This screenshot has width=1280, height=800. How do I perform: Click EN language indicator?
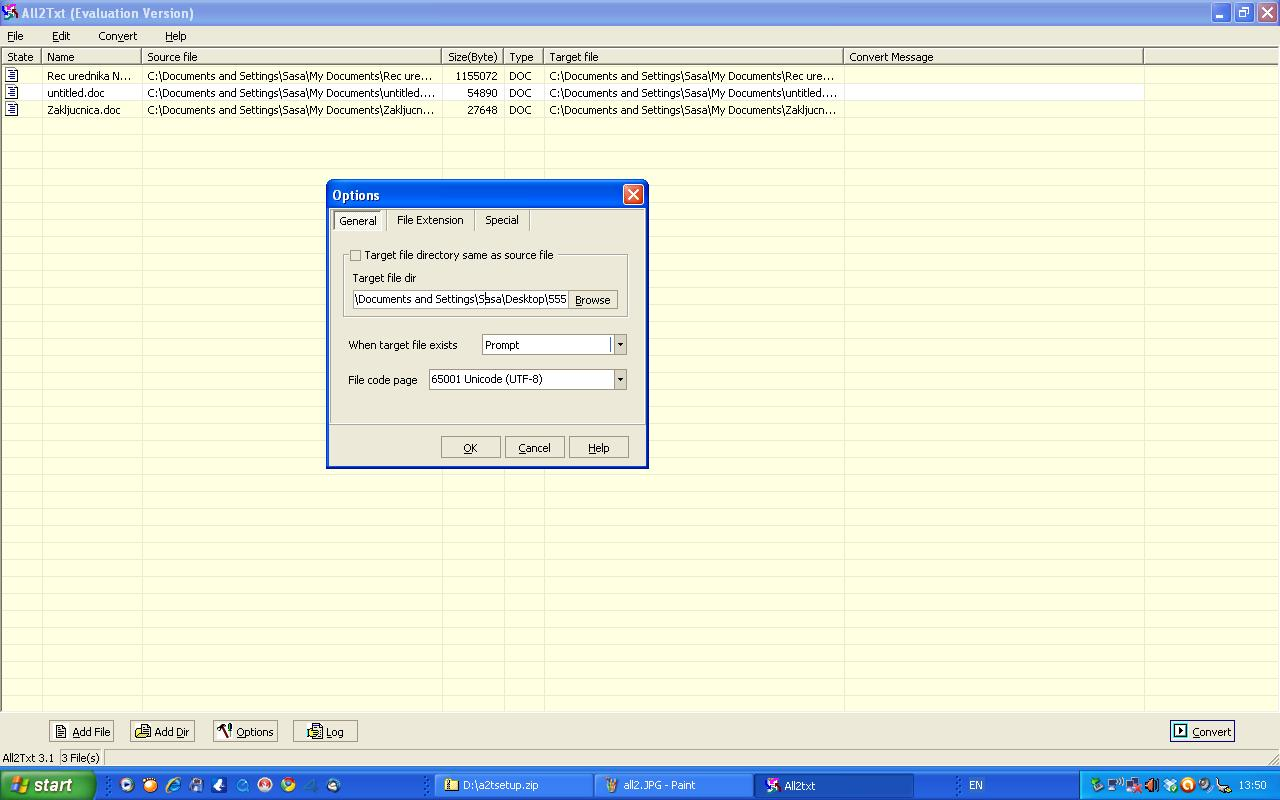click(975, 785)
